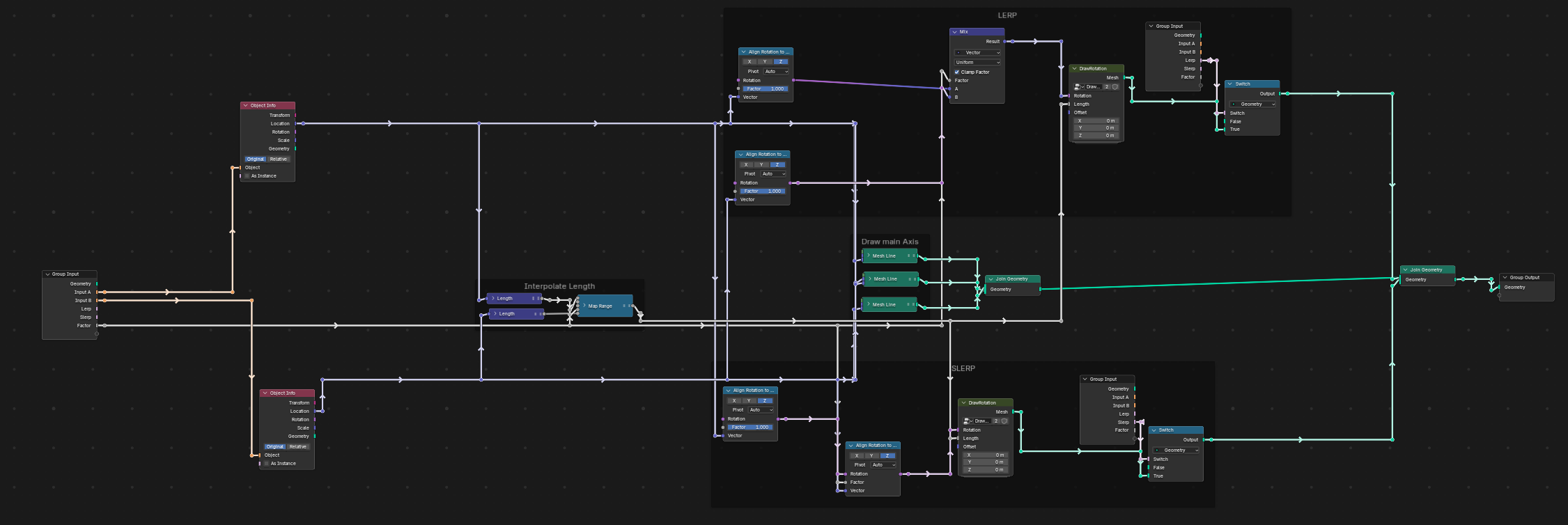Edit Offset X field in LERP DrawRotation node
1568x525 pixels.
(1096, 121)
